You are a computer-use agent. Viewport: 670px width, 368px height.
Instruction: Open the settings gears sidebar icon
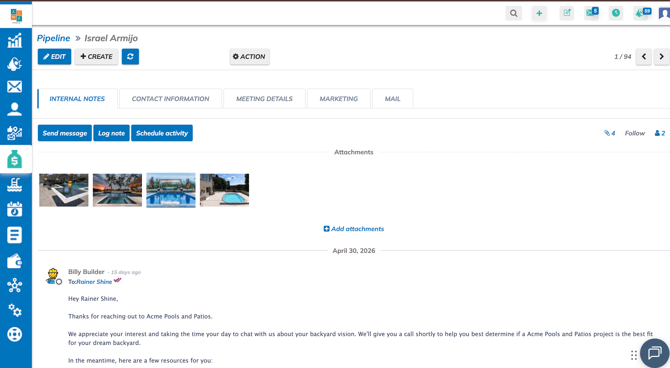point(15,310)
